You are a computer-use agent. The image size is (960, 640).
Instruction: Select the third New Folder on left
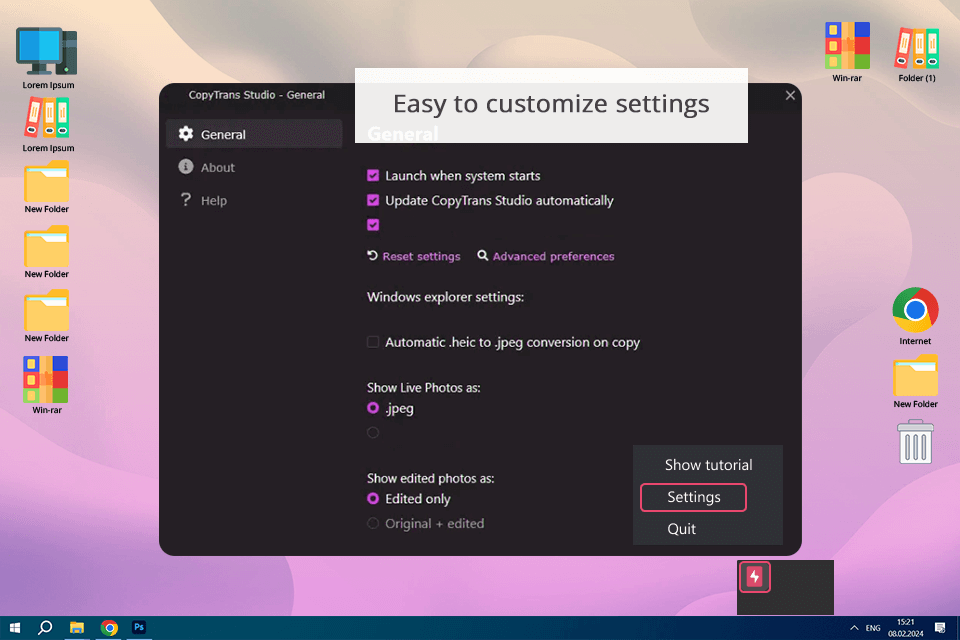47,316
